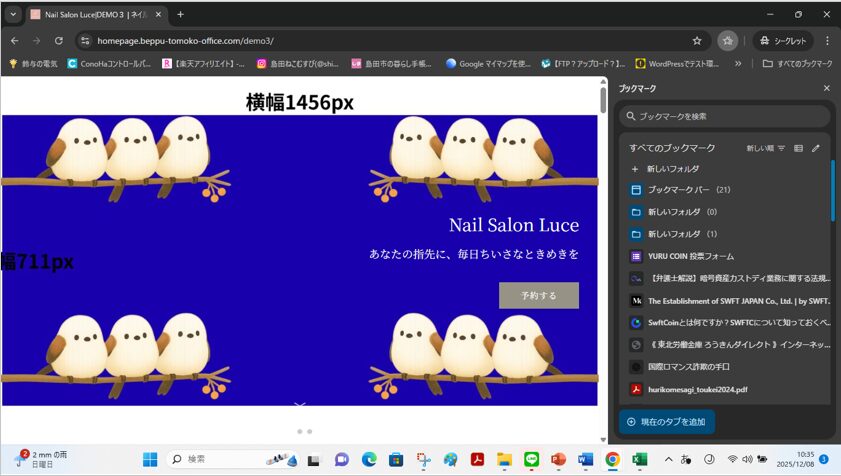This screenshot has height=476, width=841.
Task: Open the ConoHaコントロールパネル bookmark
Action: tap(109, 63)
